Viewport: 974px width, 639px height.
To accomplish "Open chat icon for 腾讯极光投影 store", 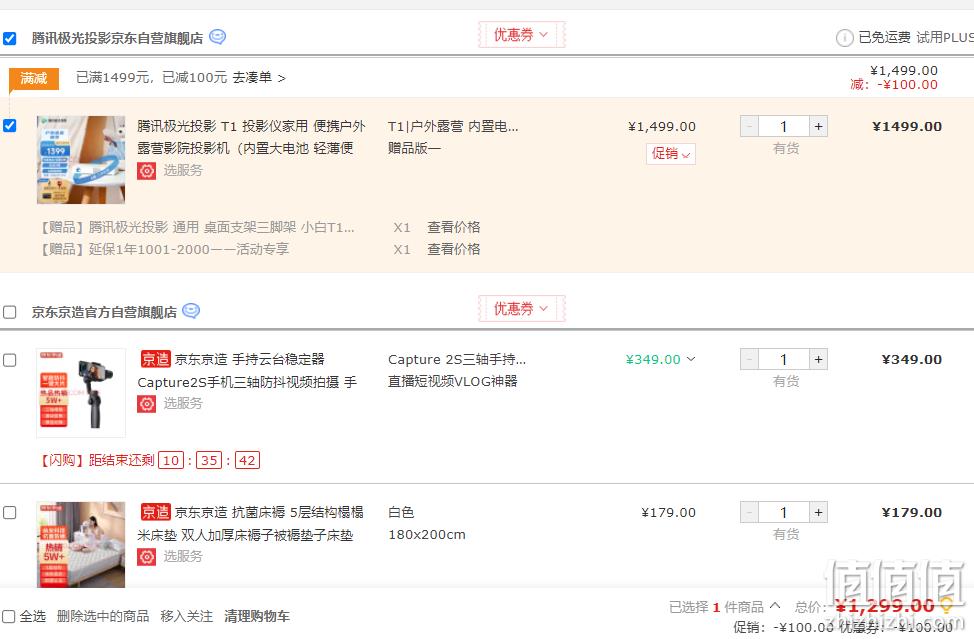I will coord(217,37).
